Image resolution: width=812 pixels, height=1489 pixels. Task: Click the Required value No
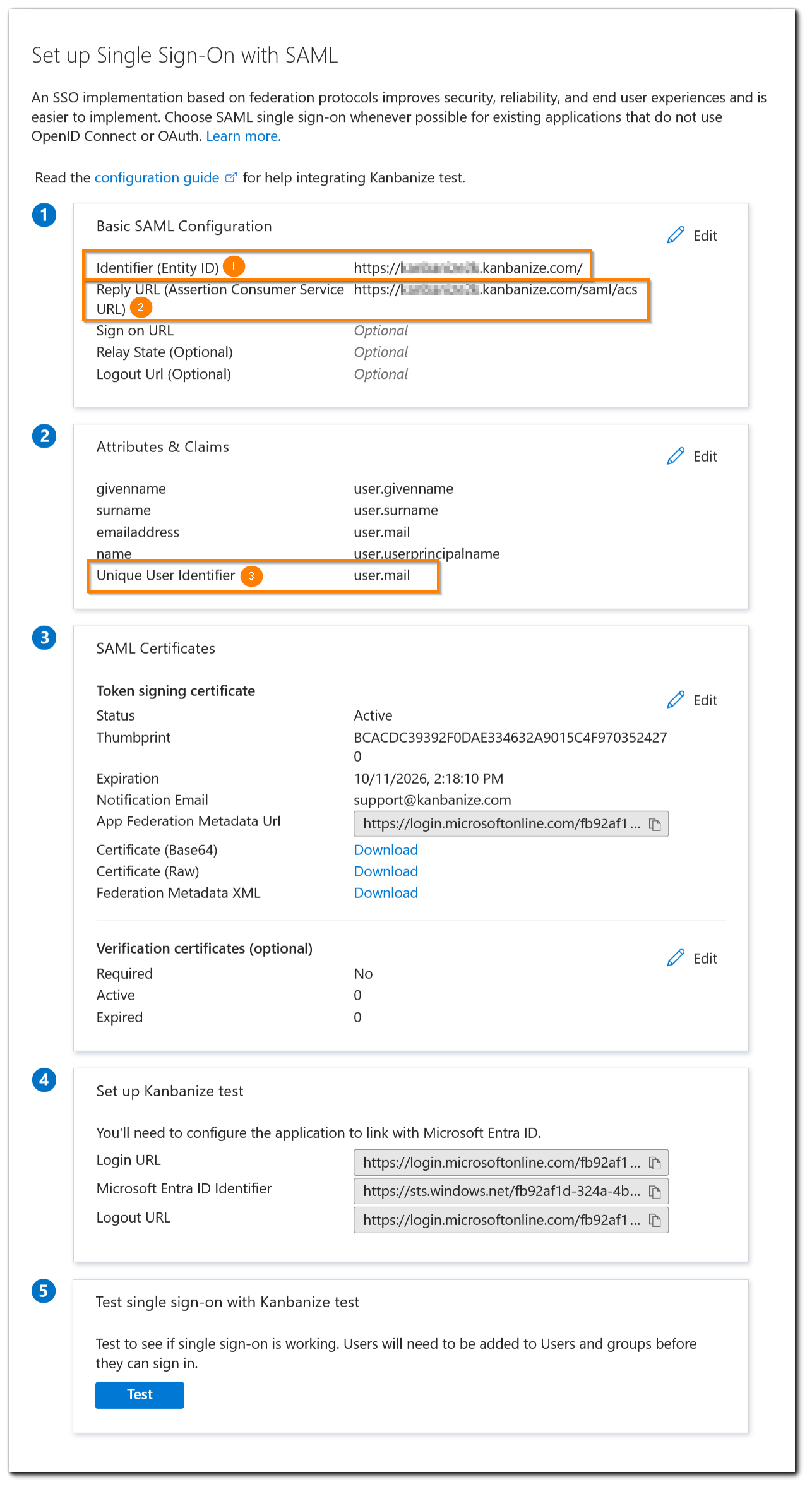pos(363,974)
